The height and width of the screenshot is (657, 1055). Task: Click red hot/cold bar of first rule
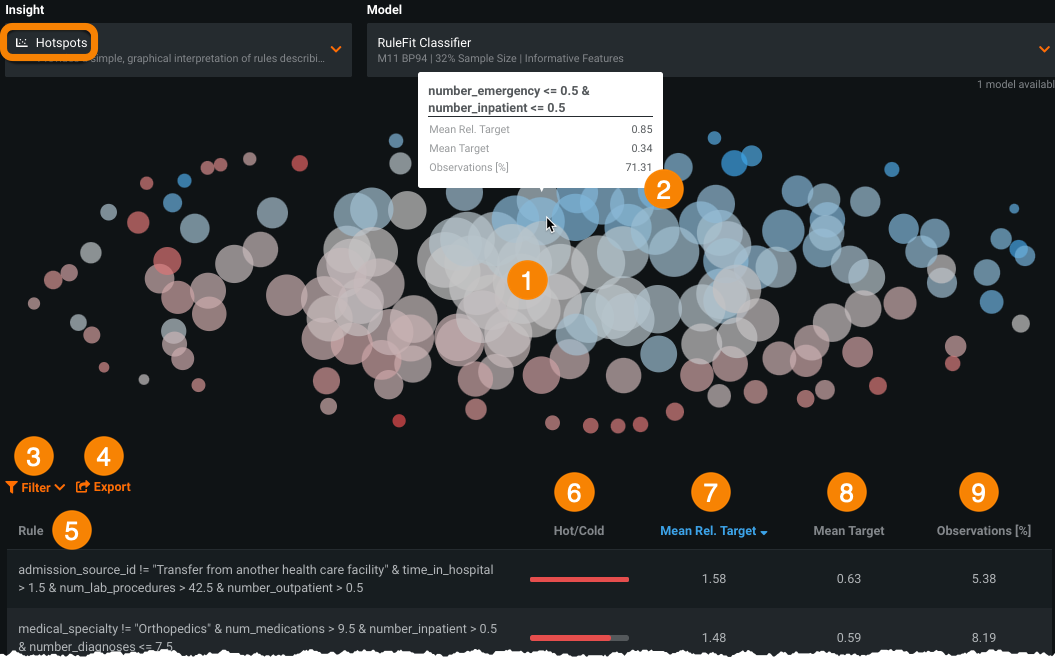coord(579,579)
